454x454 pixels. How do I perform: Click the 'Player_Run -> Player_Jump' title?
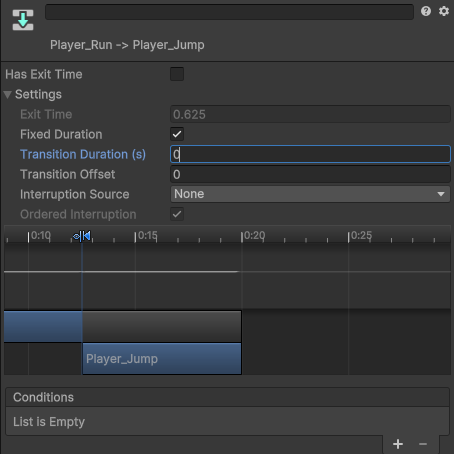(x=127, y=45)
